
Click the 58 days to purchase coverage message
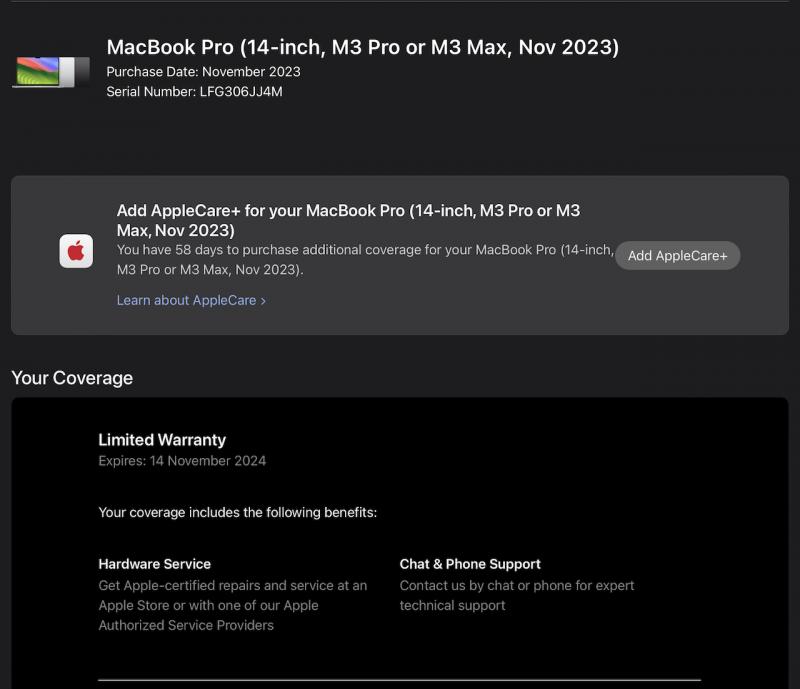(365, 260)
